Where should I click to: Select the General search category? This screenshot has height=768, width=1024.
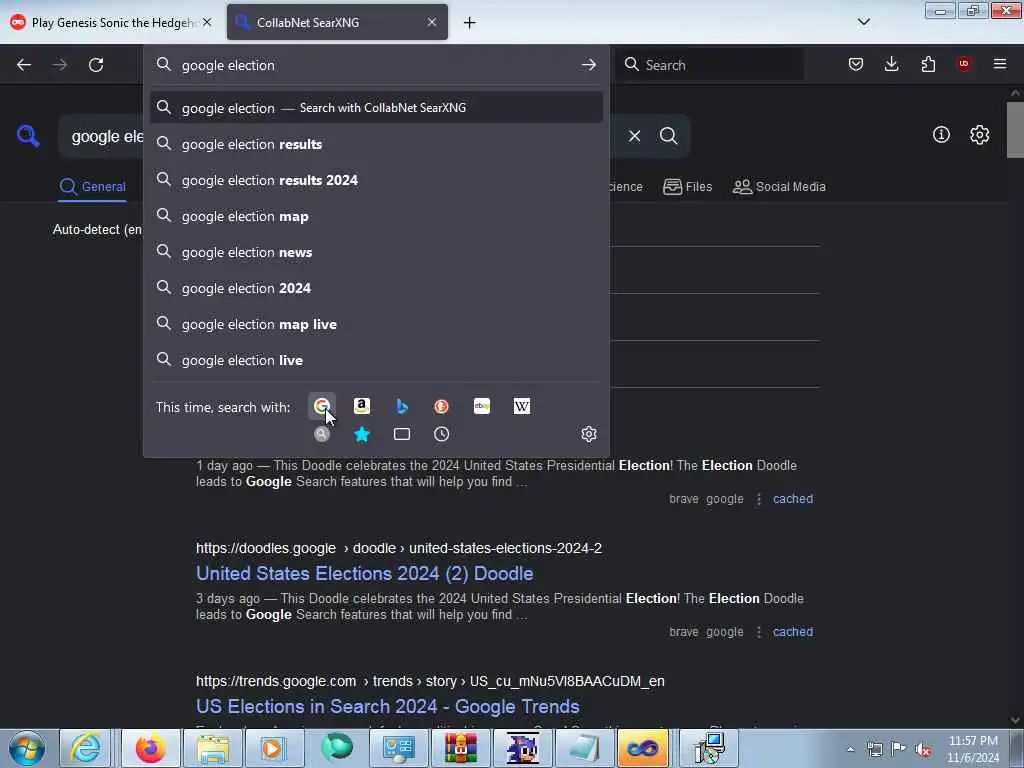[x=92, y=187]
